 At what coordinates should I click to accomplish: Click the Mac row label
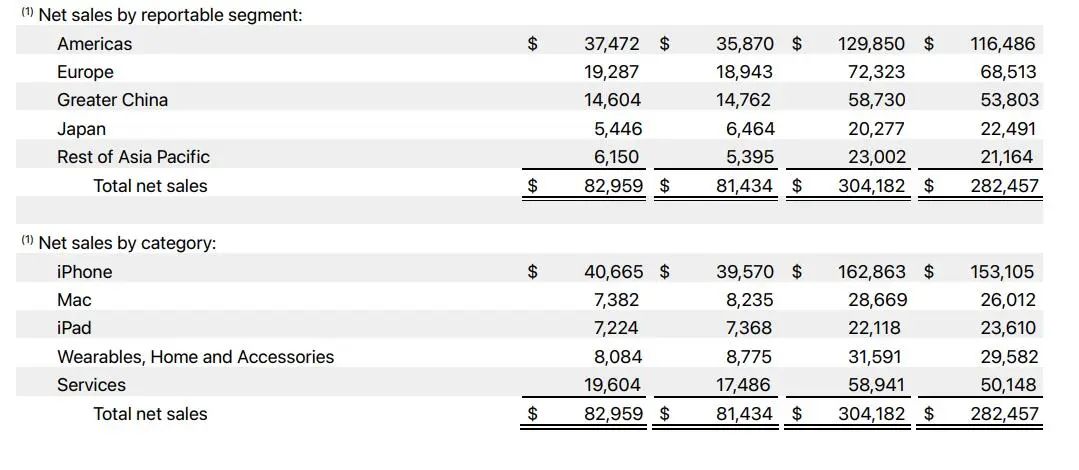click(74, 300)
